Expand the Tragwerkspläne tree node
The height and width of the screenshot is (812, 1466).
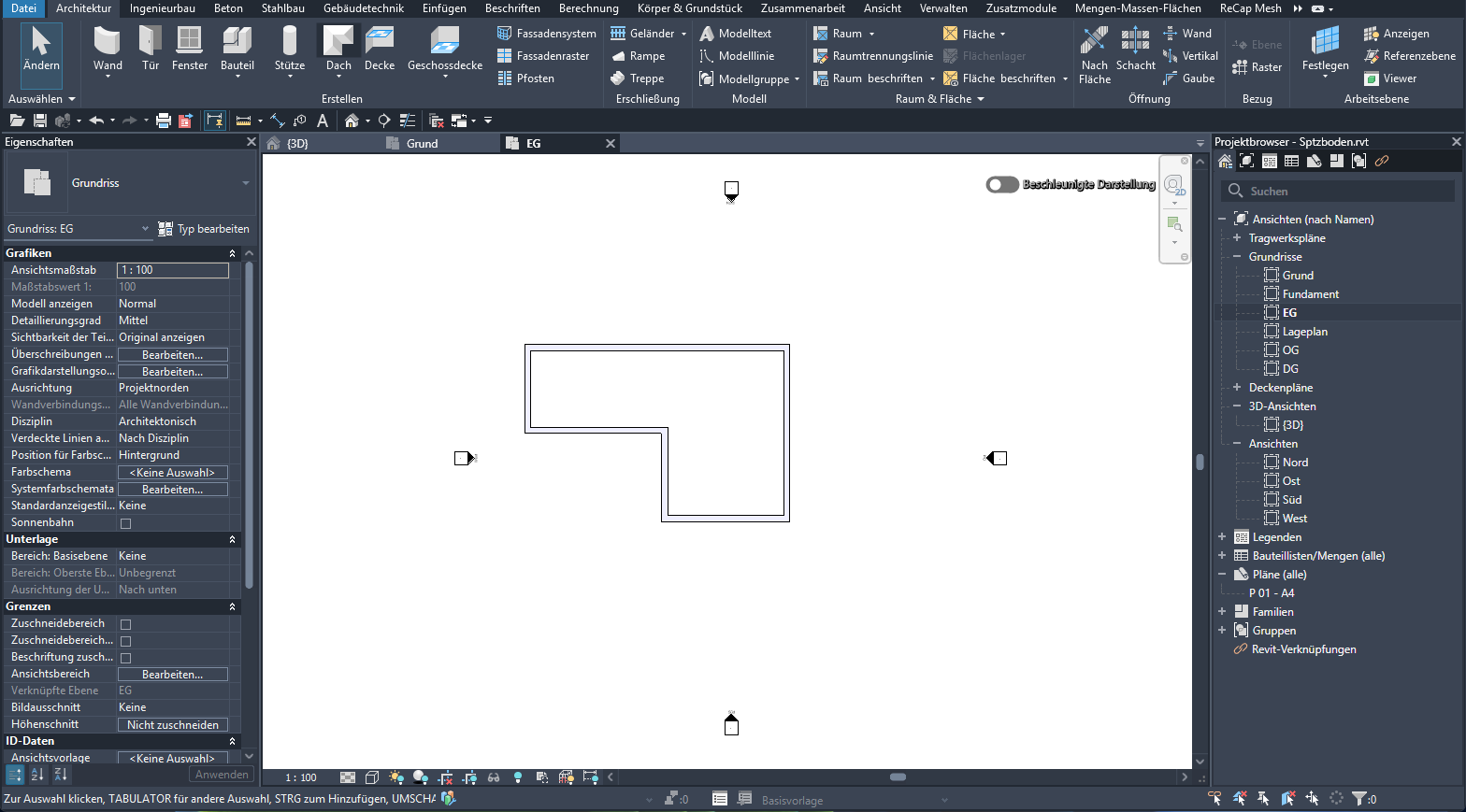[x=1237, y=238]
